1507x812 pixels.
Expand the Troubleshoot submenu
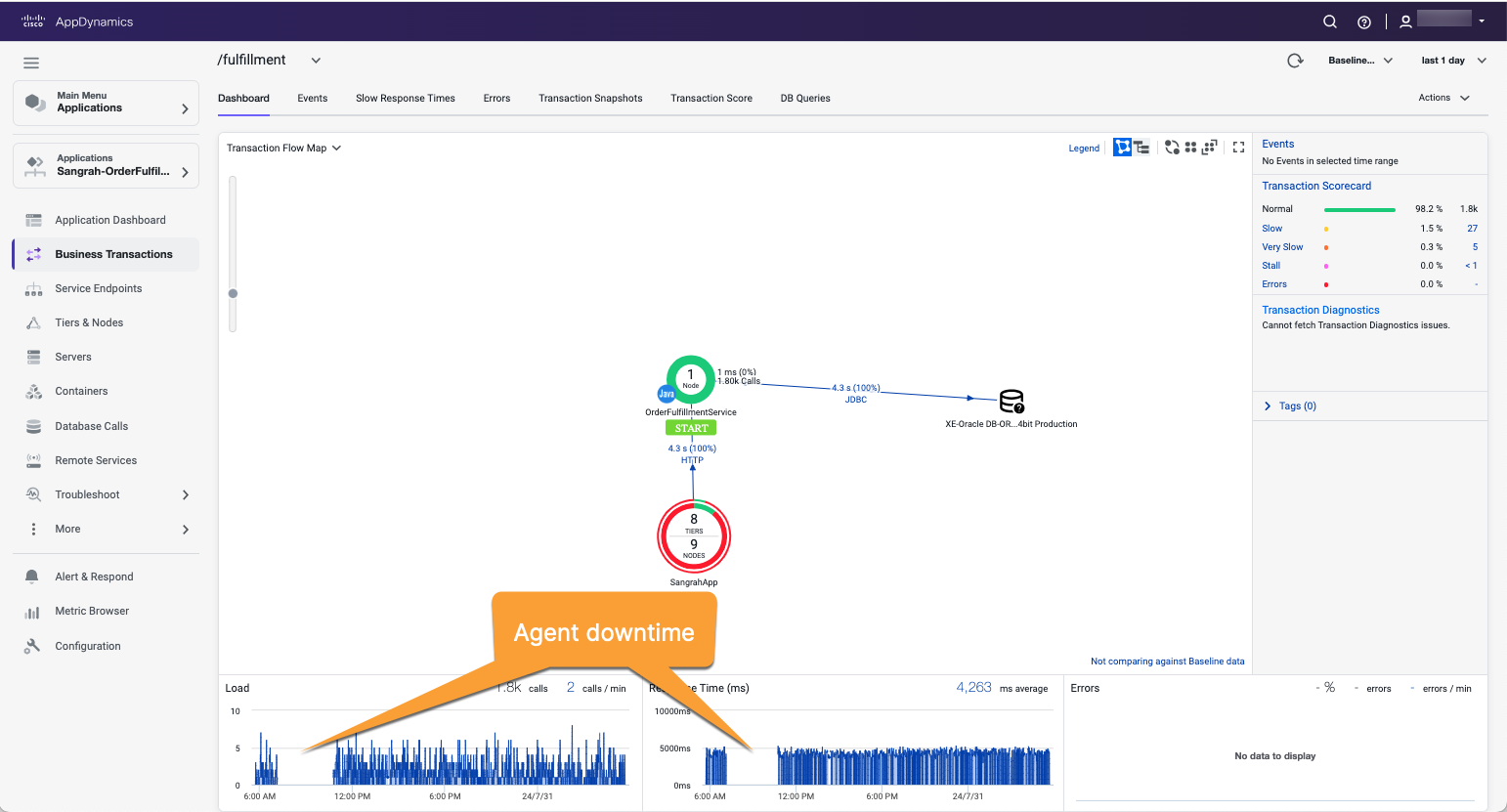coord(186,494)
